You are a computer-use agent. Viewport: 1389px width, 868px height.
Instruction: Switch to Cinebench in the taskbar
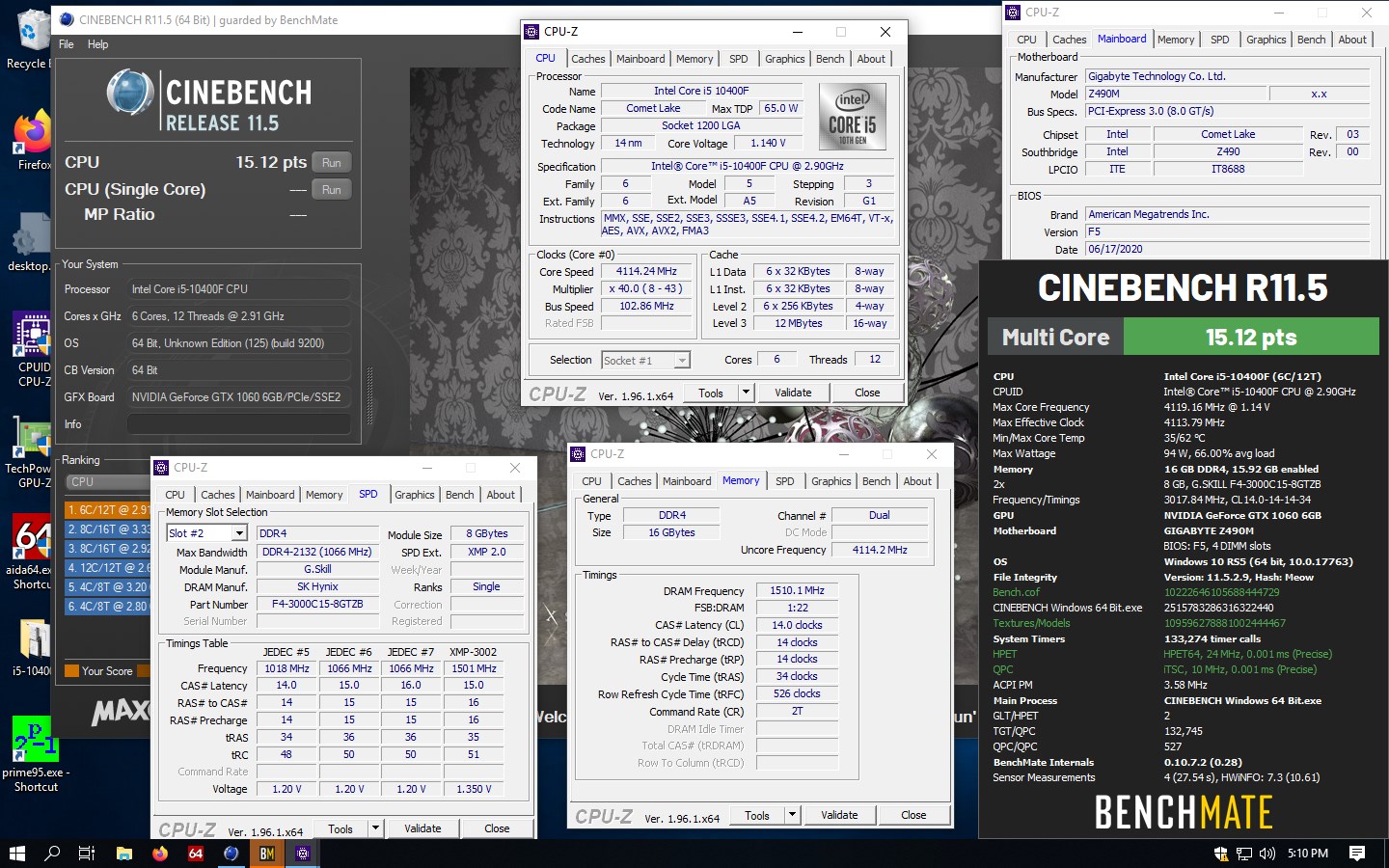tap(231, 853)
